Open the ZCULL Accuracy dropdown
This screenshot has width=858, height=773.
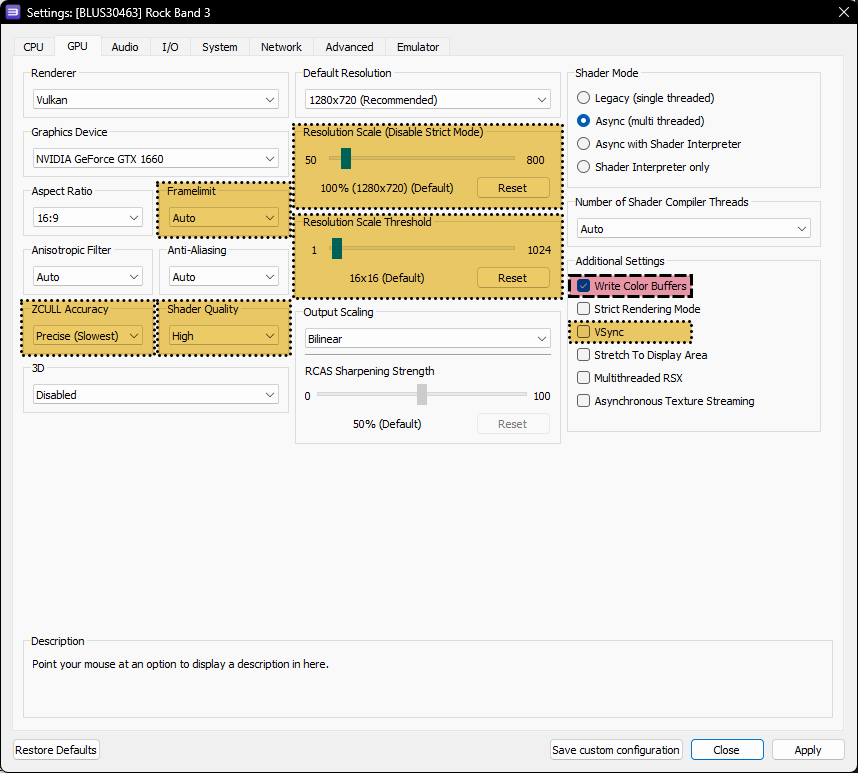pyautogui.click(x=88, y=336)
